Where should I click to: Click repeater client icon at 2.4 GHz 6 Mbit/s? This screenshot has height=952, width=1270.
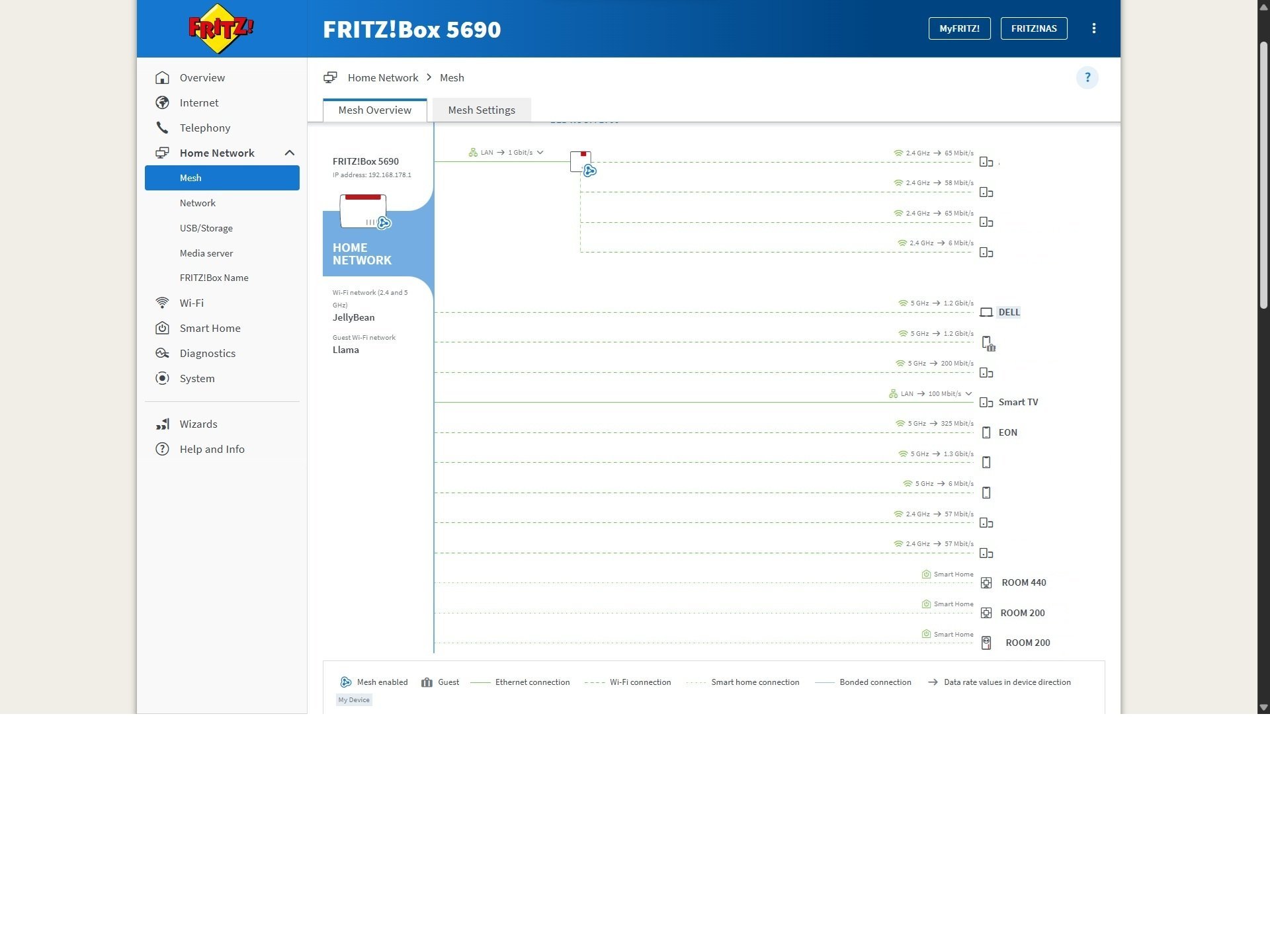tap(986, 253)
